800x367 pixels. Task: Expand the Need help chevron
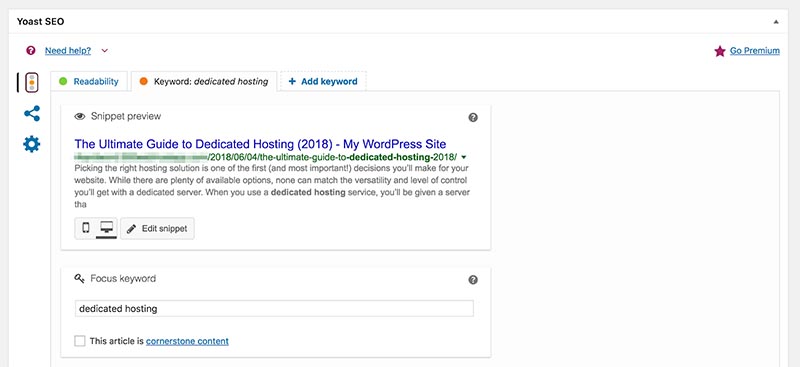coord(105,51)
